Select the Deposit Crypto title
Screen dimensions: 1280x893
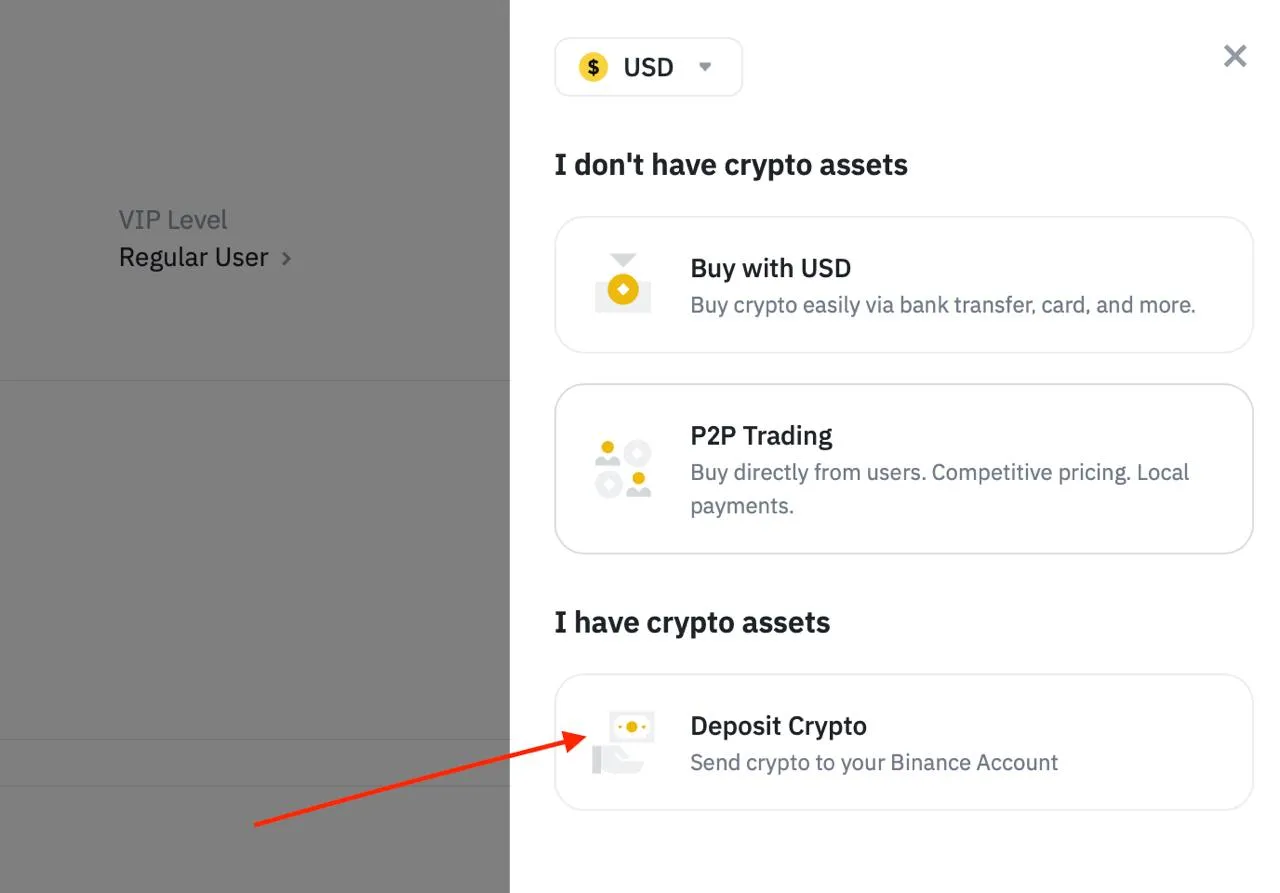click(x=778, y=726)
